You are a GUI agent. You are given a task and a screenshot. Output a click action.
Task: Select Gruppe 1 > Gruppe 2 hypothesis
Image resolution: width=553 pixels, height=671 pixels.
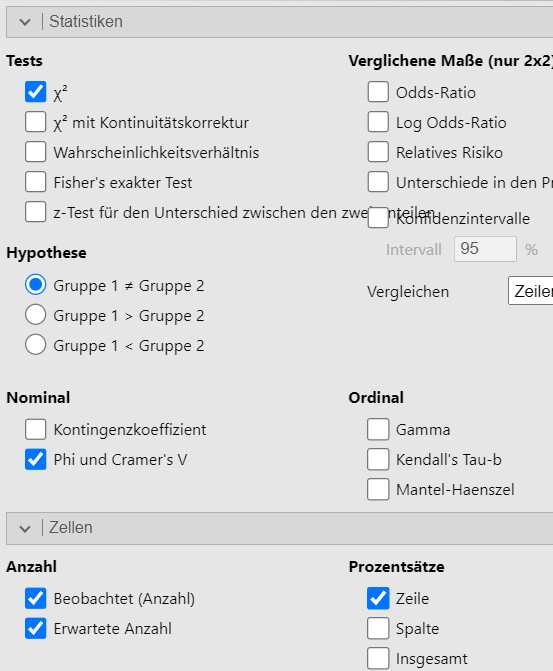coord(36,315)
